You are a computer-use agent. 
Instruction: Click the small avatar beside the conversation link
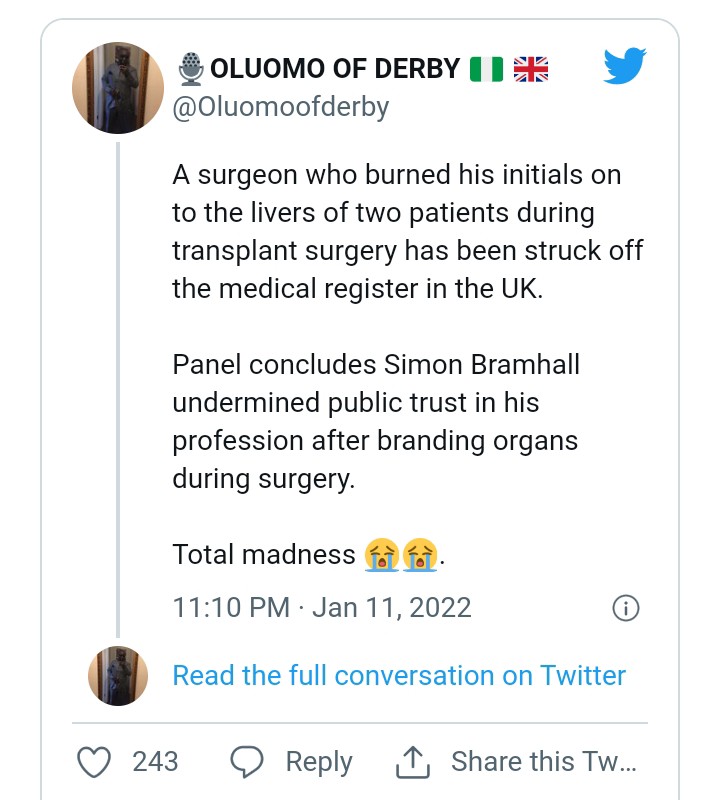pyautogui.click(x=118, y=676)
